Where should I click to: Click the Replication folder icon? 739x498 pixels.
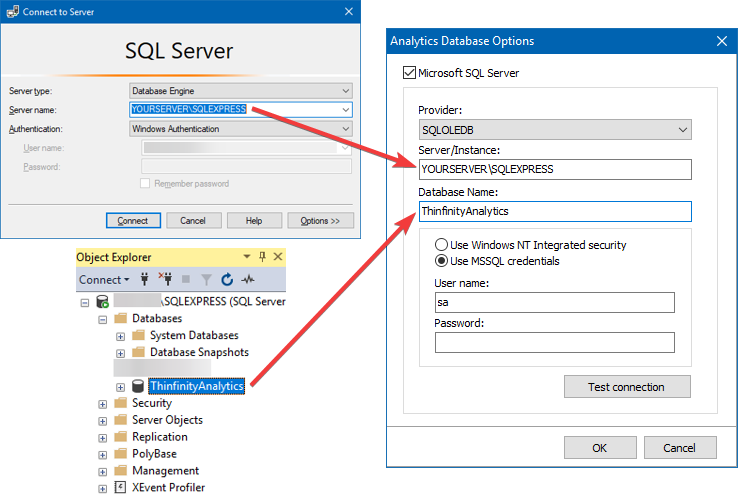pyautogui.click(x=121, y=437)
